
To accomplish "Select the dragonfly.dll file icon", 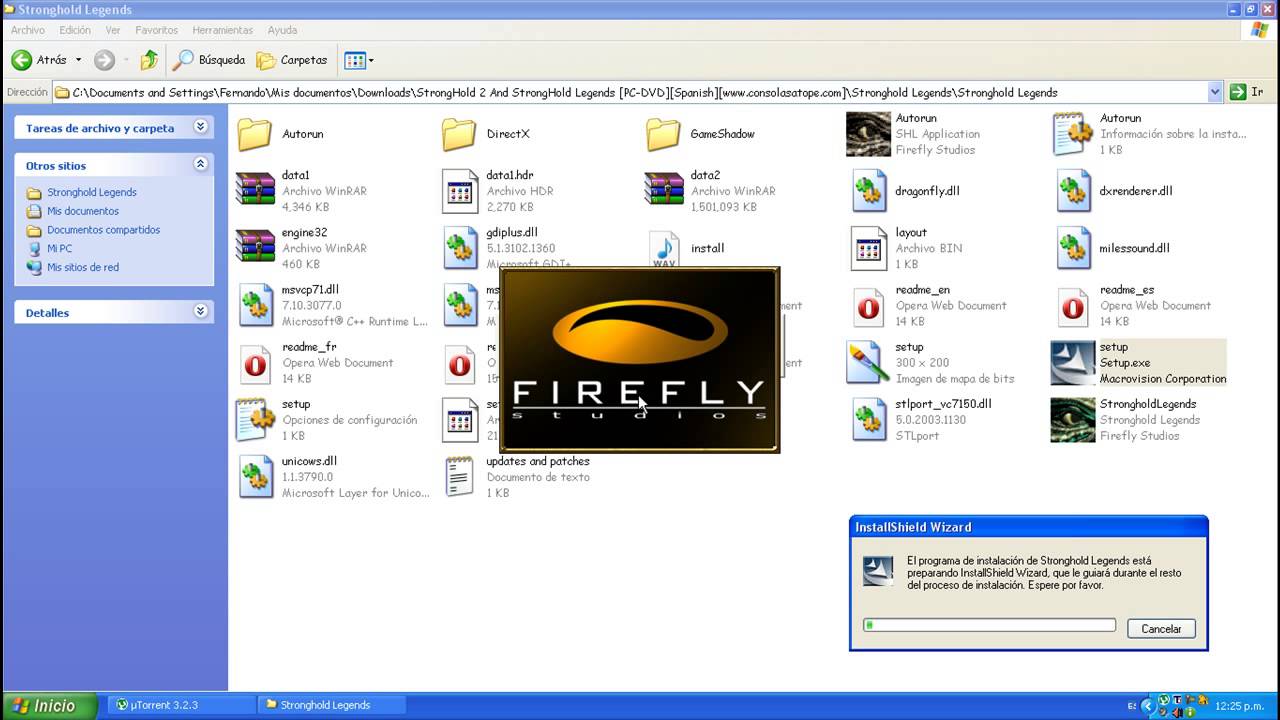I will pos(869,191).
